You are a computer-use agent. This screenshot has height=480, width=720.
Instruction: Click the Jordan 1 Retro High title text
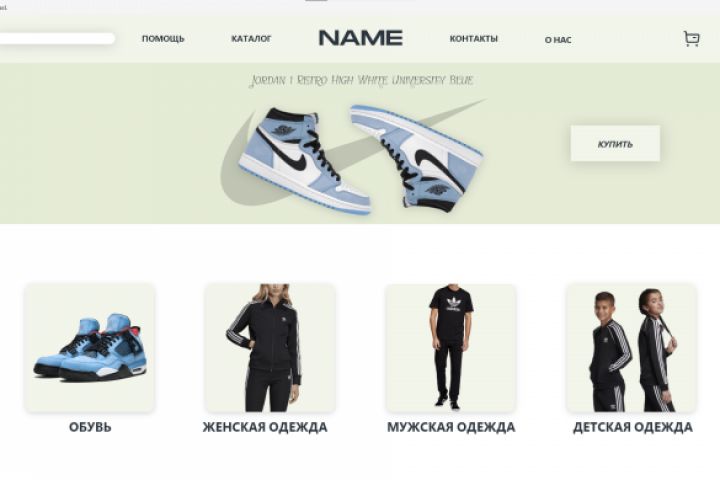click(x=361, y=81)
